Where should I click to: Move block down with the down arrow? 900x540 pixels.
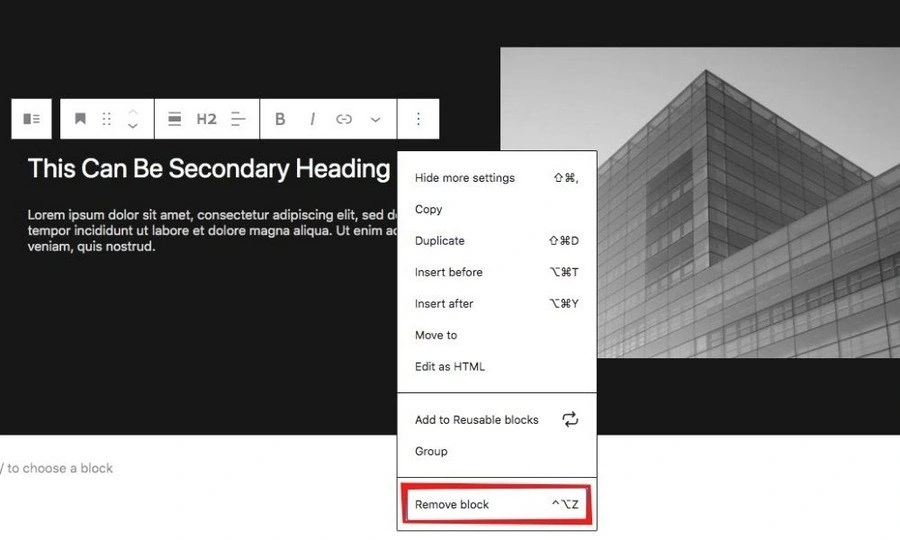tap(133, 127)
